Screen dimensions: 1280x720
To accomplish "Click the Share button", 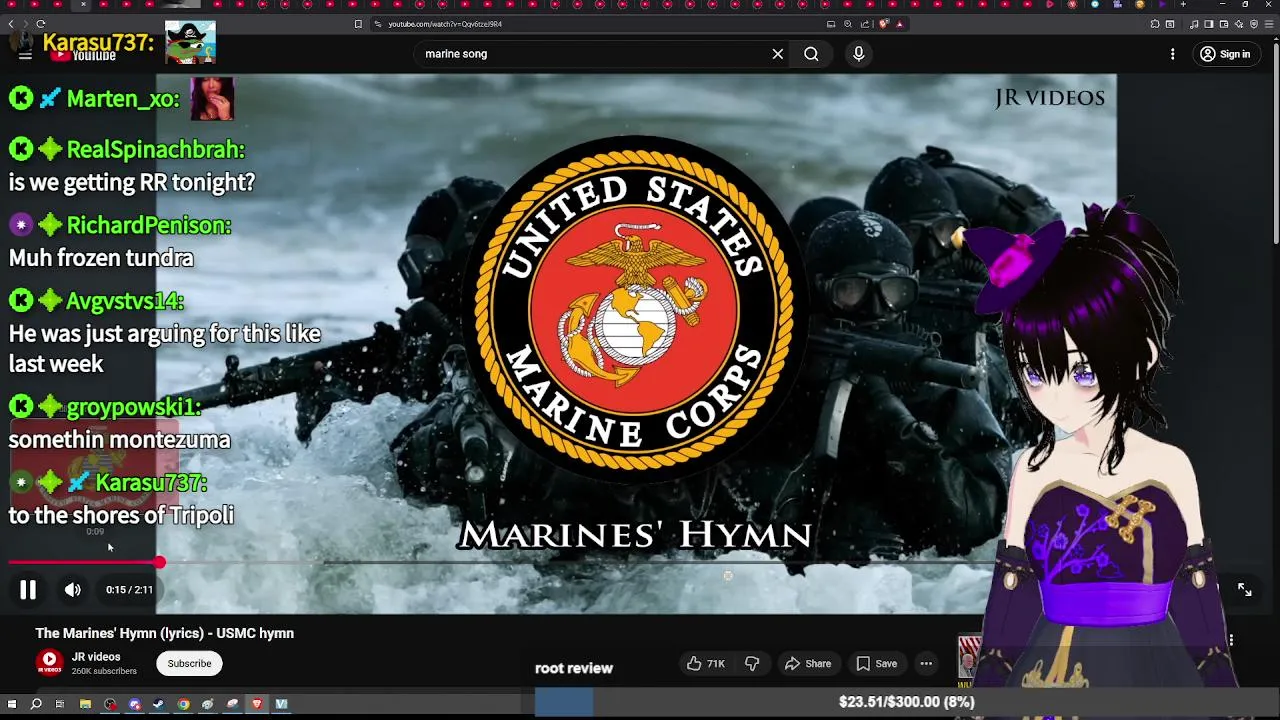I will 808,663.
